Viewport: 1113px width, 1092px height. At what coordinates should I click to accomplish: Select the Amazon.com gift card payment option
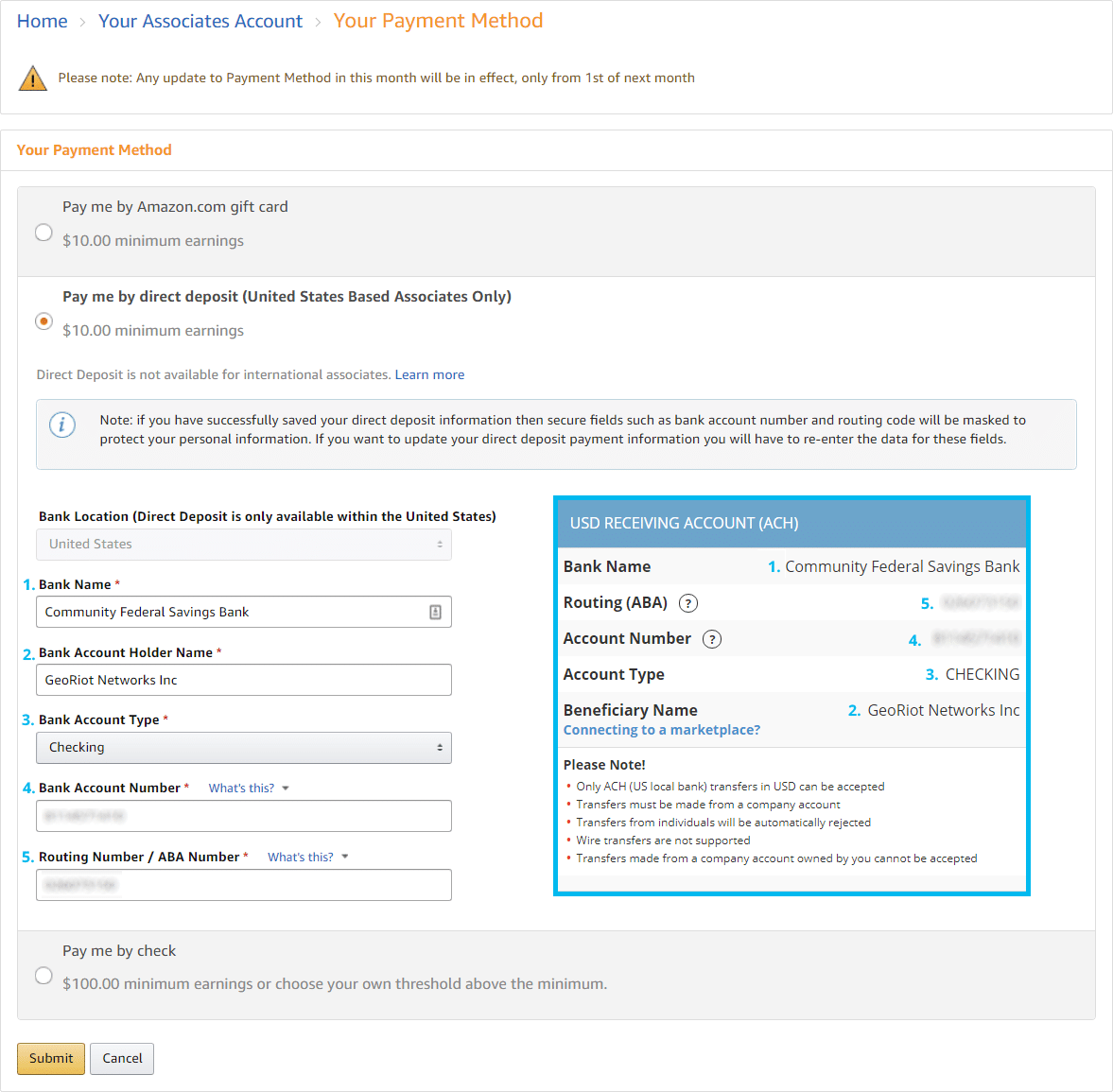(43, 232)
